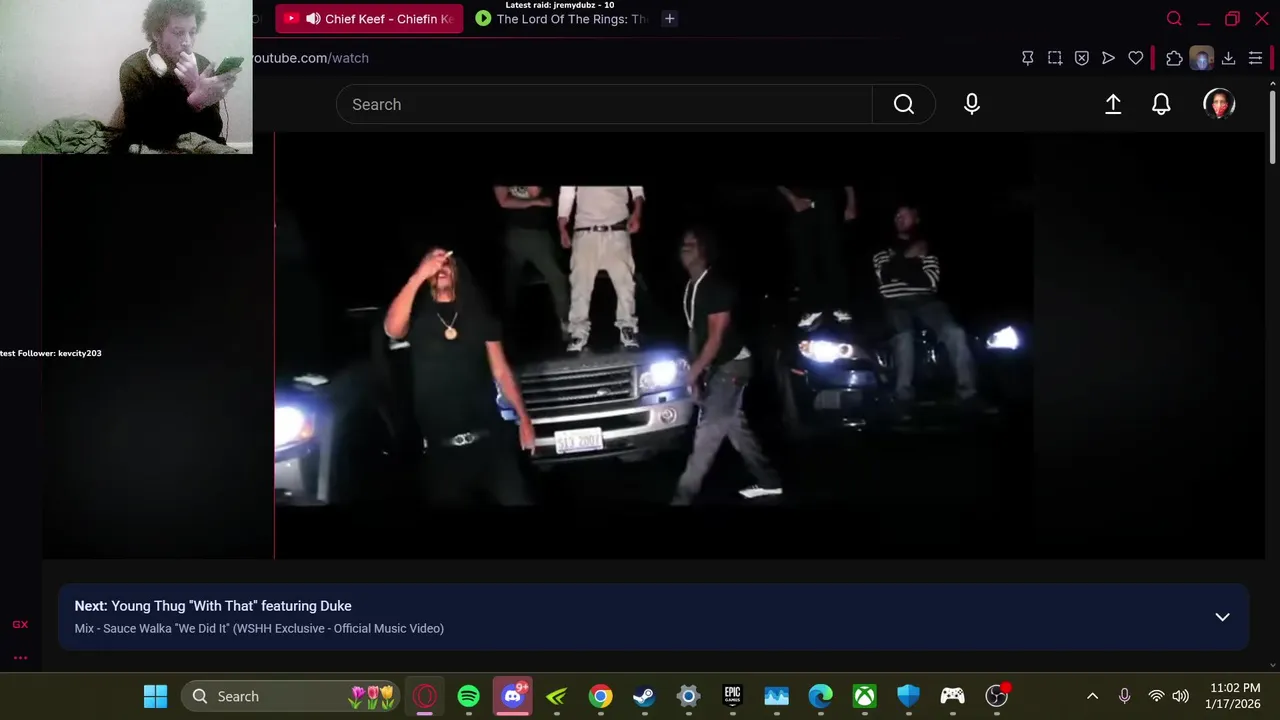Open the browser downloads icon

pos(1228,58)
